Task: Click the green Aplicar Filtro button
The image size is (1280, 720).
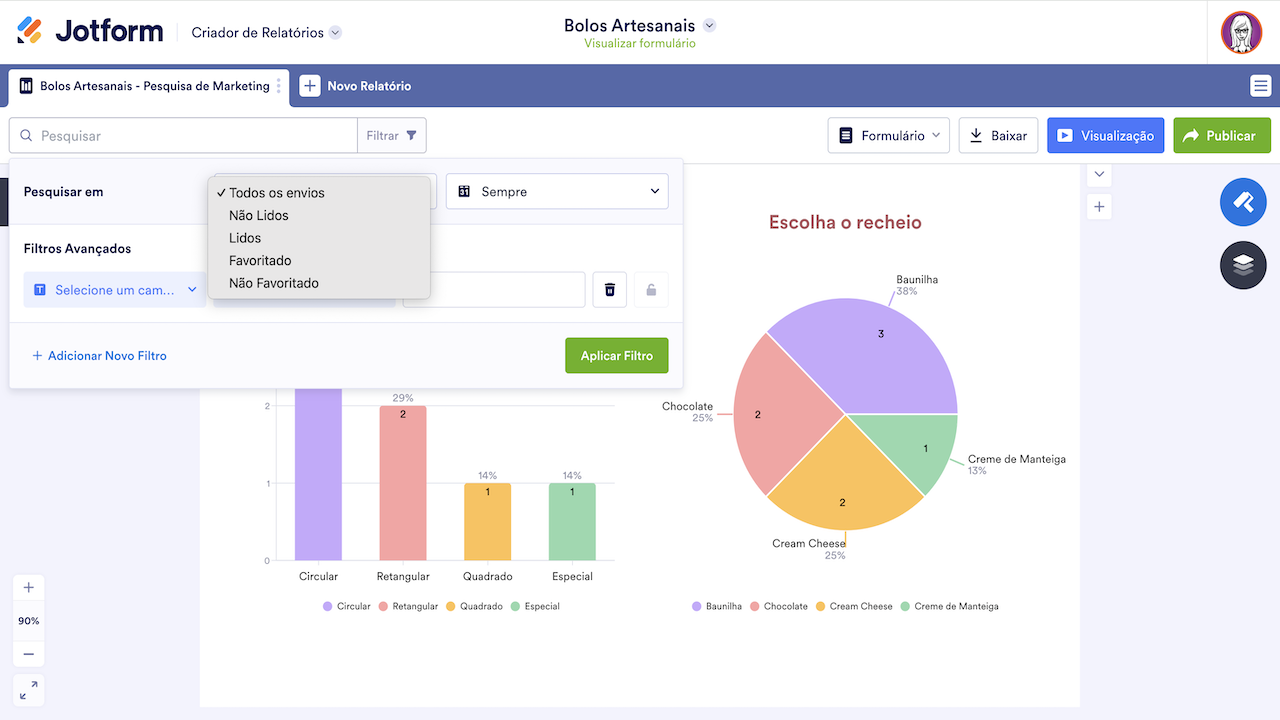Action: pyautogui.click(x=616, y=355)
